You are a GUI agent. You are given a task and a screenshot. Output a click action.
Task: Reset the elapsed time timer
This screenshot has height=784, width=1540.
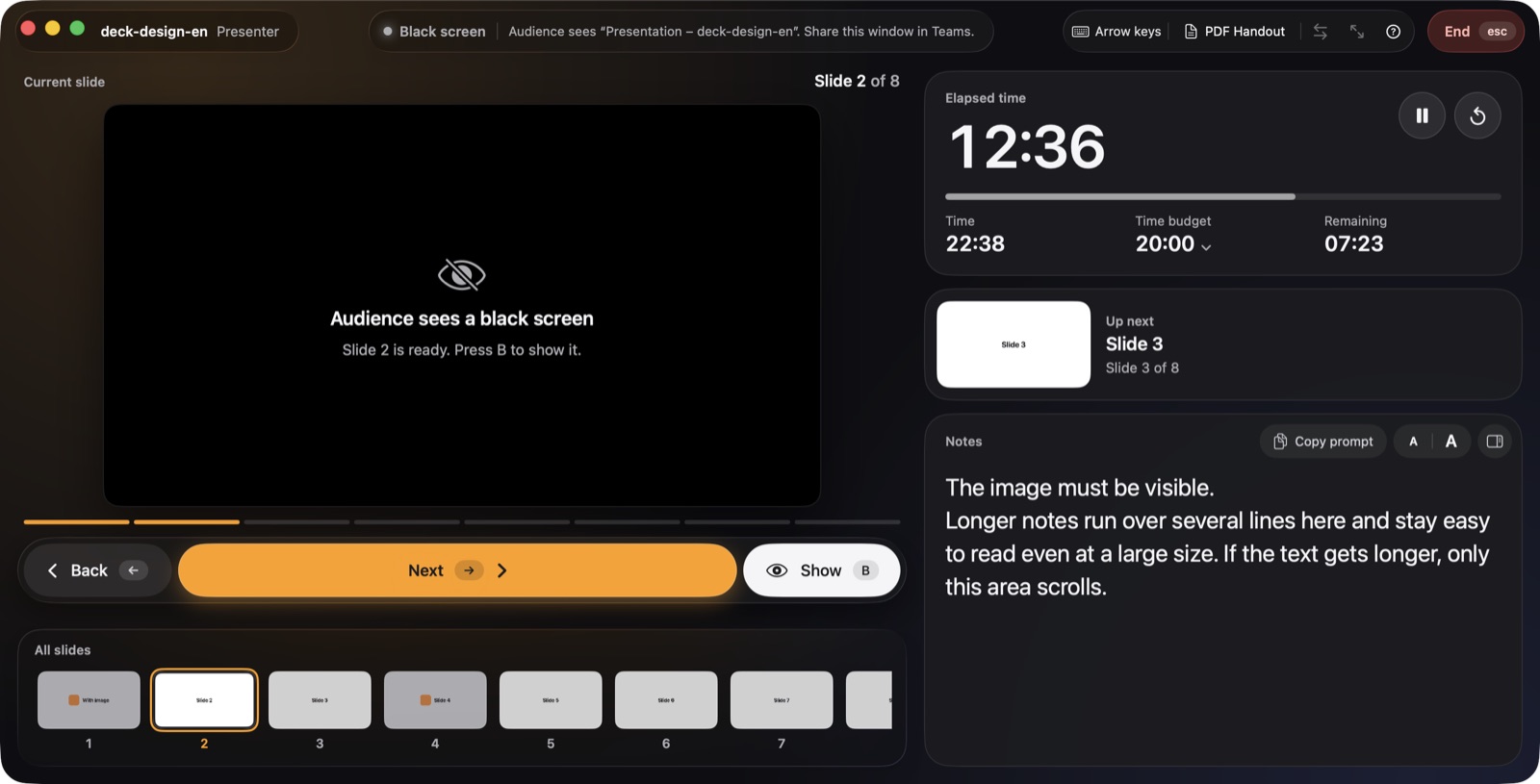[x=1477, y=115]
